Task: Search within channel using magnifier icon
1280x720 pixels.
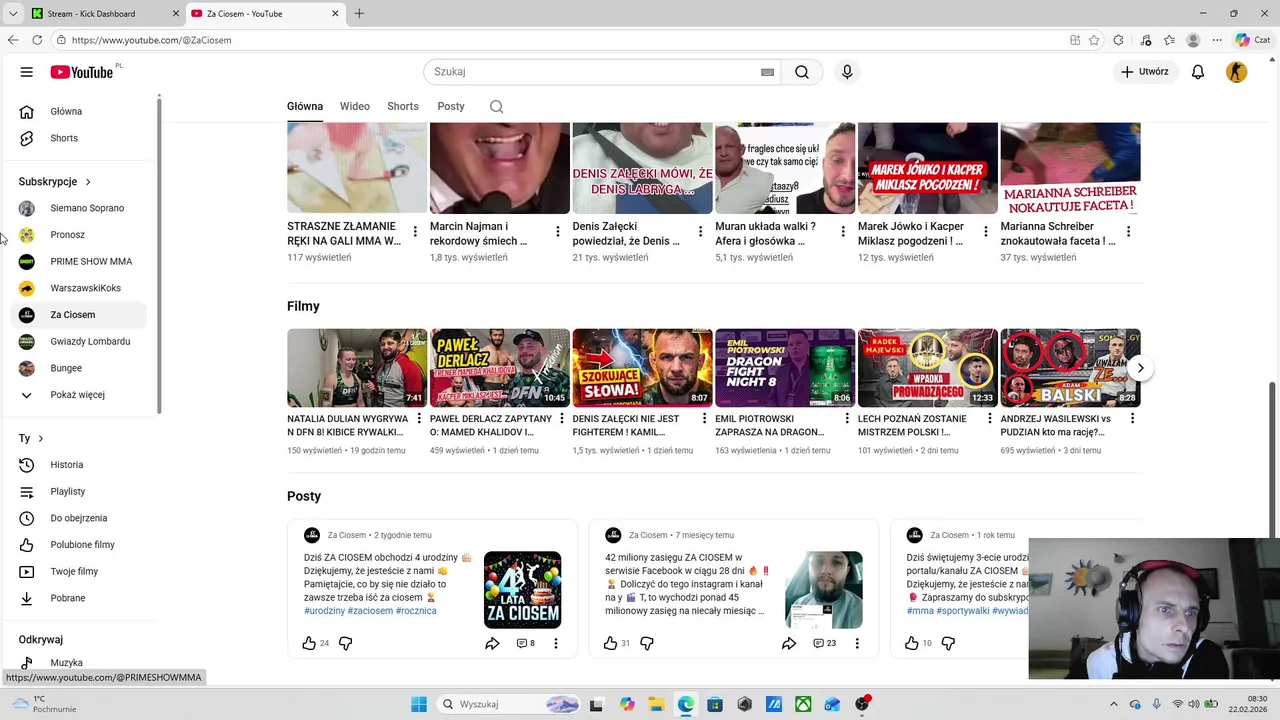Action: click(x=497, y=106)
